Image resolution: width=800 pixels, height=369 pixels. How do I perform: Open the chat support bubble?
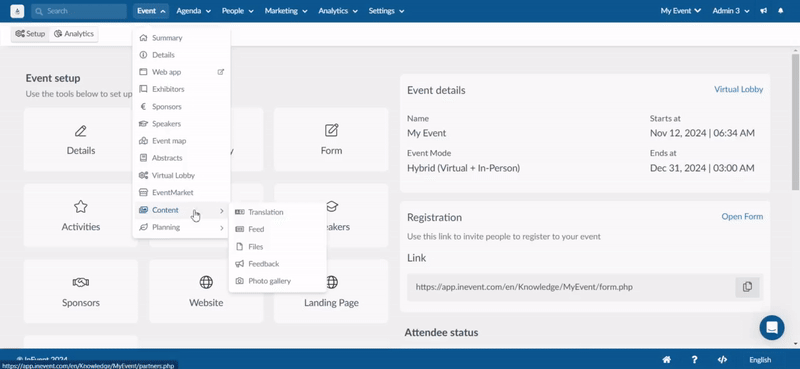772,327
